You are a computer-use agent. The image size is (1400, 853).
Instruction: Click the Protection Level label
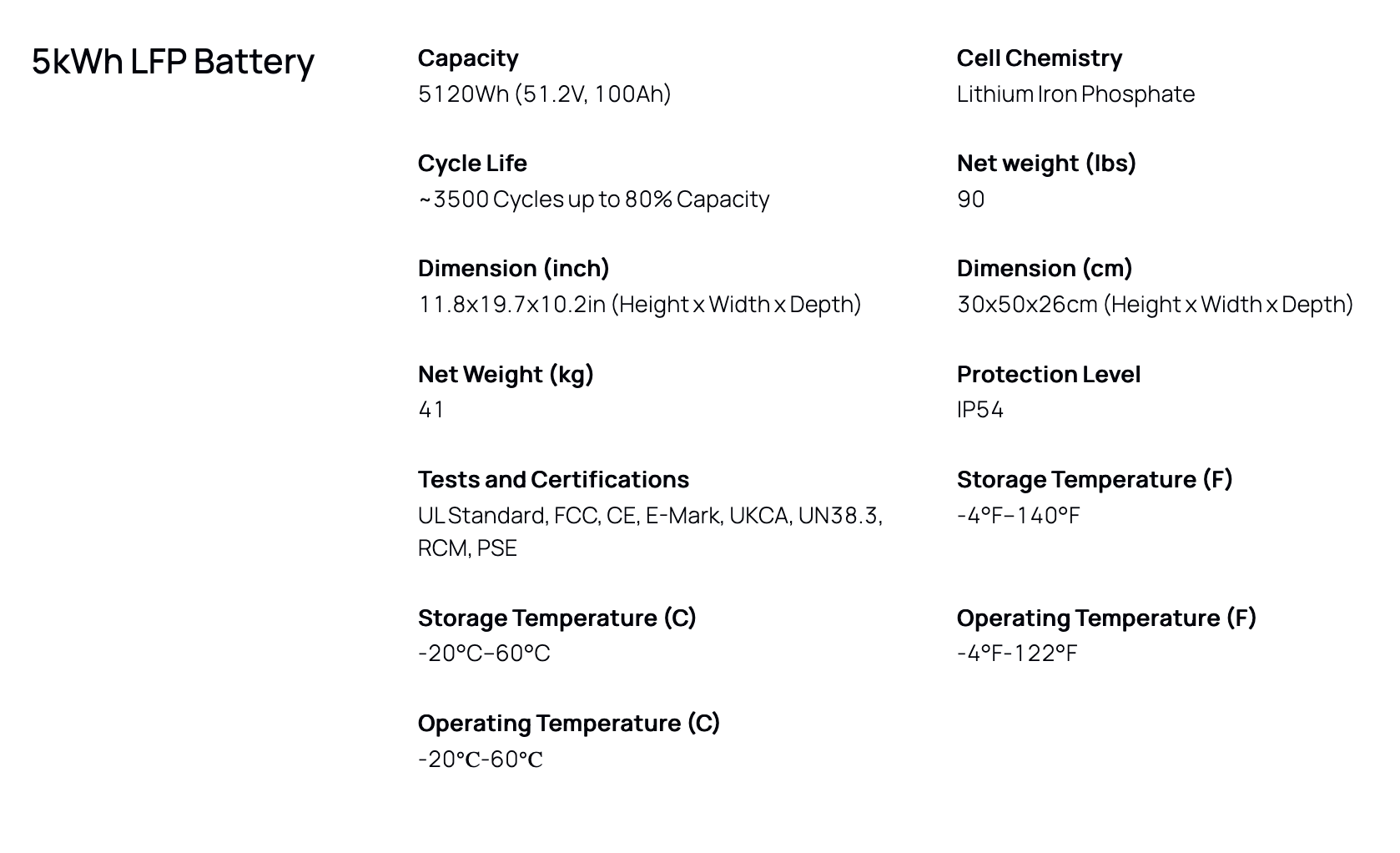1049,375
